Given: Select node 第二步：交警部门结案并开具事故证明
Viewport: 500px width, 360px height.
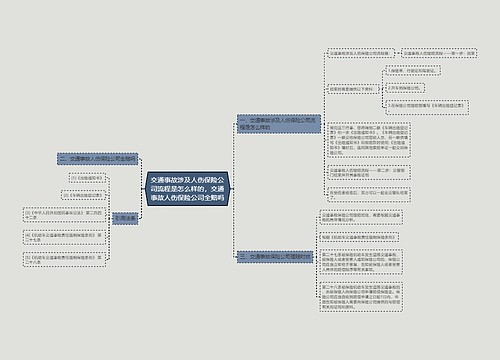Looking at the screenshot, I should (369, 173).
